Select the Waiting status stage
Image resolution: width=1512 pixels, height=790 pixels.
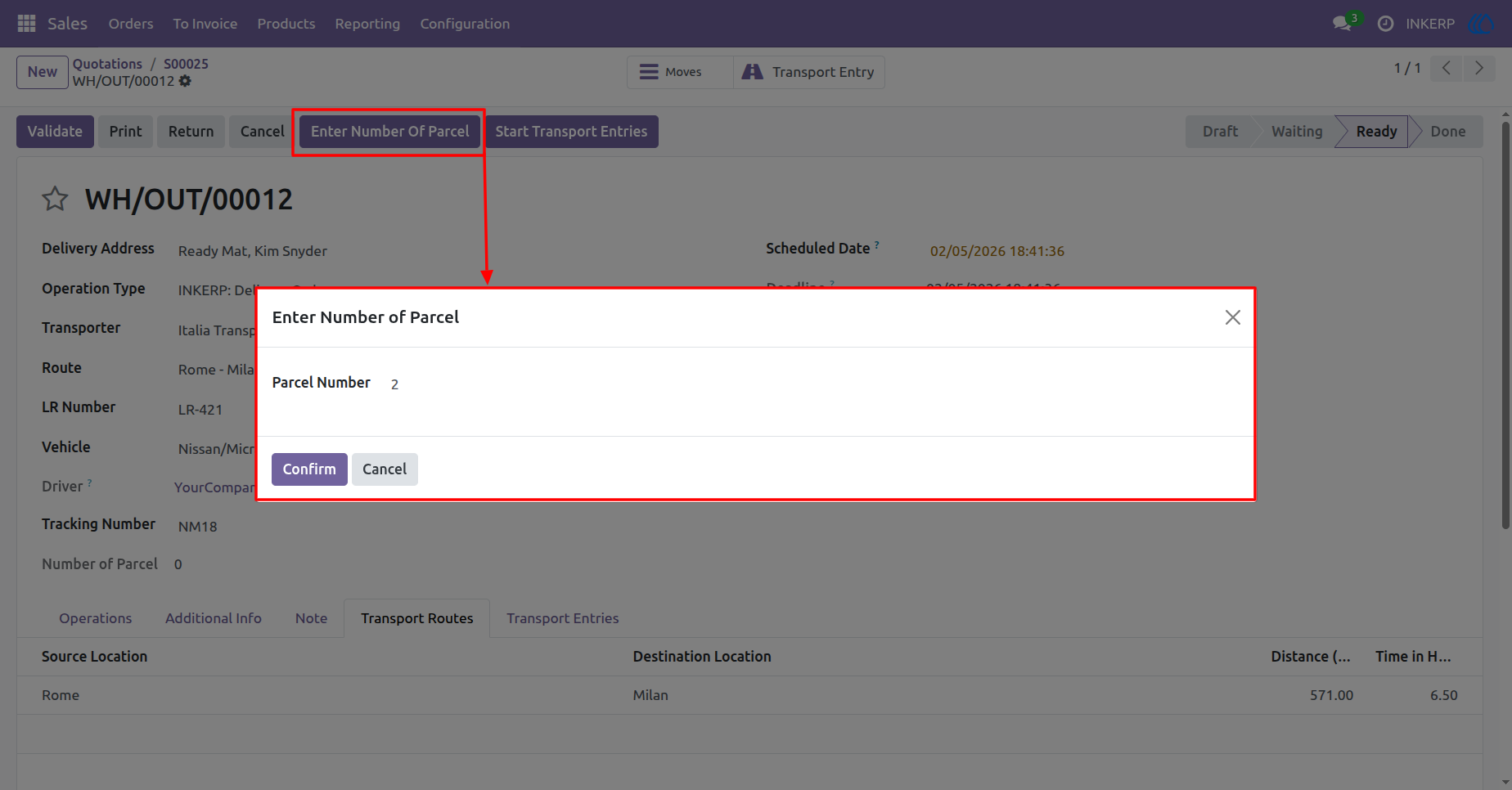(x=1297, y=132)
